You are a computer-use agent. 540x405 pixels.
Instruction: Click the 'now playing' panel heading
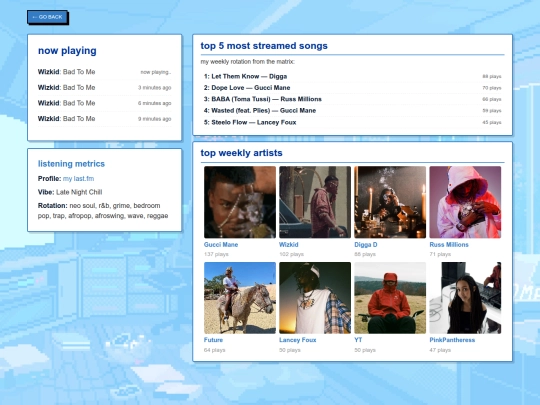point(67,51)
